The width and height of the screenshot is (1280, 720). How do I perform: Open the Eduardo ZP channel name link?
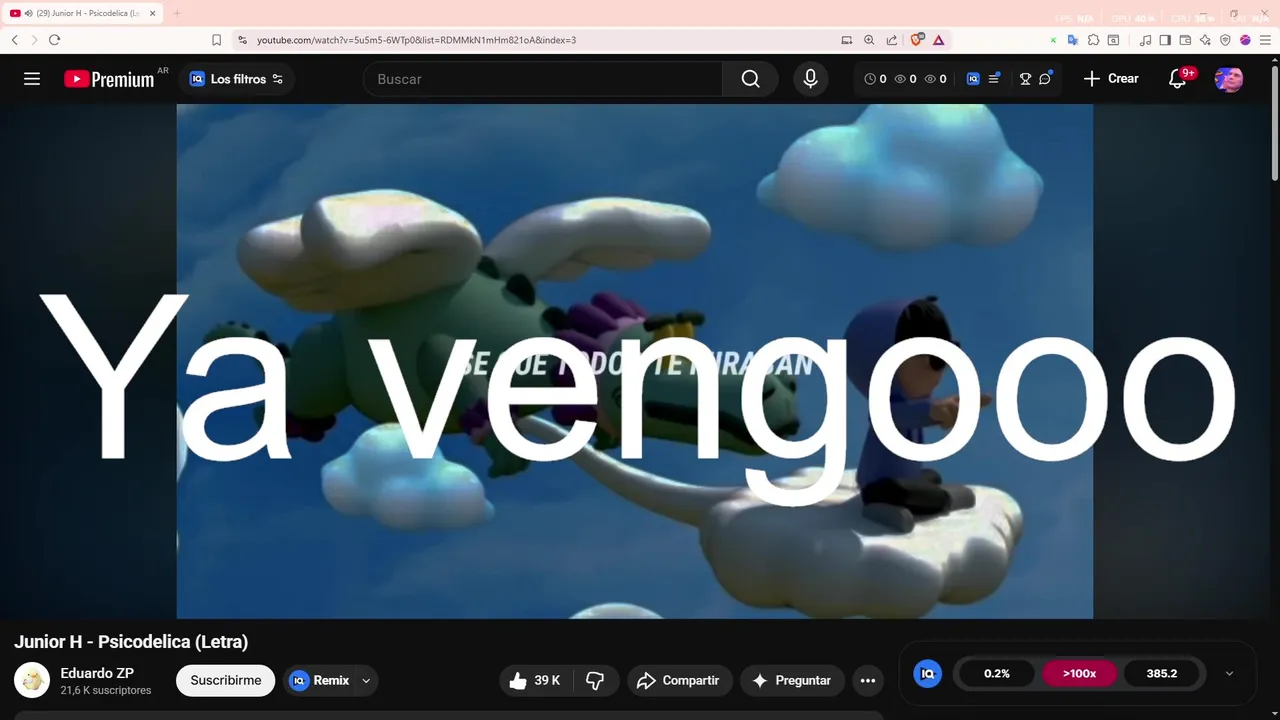coord(97,673)
